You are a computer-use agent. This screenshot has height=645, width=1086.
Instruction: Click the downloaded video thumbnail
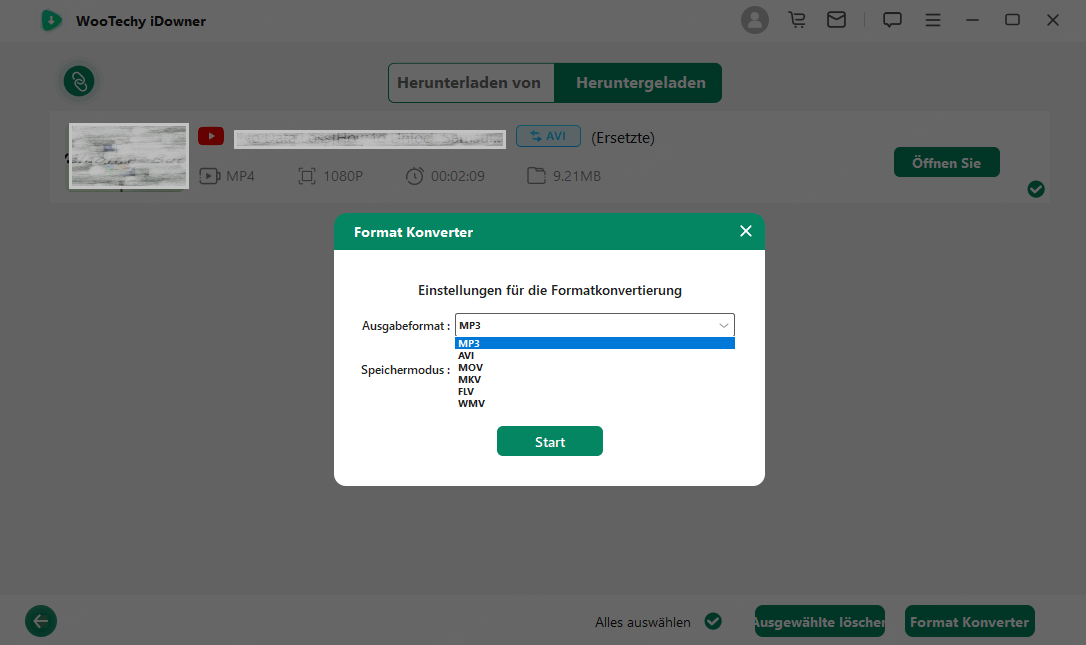[129, 156]
